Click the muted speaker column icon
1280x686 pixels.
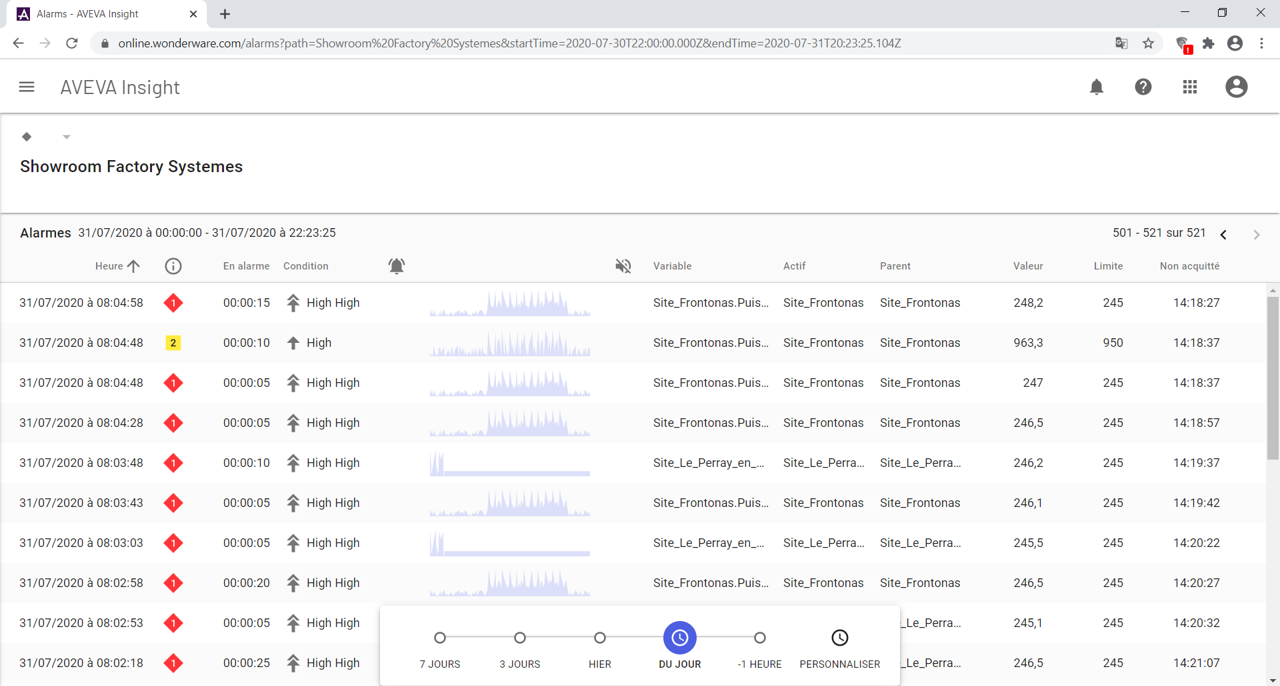pos(623,266)
